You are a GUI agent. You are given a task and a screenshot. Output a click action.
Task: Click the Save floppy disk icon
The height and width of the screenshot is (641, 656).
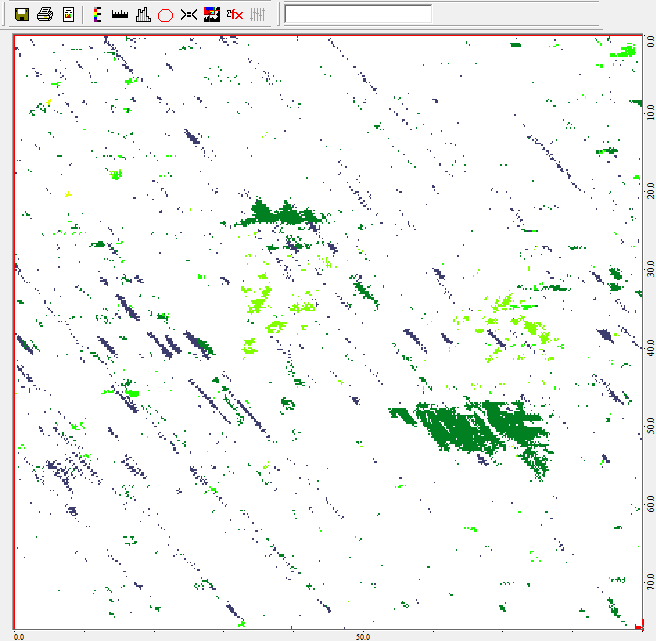(x=20, y=15)
